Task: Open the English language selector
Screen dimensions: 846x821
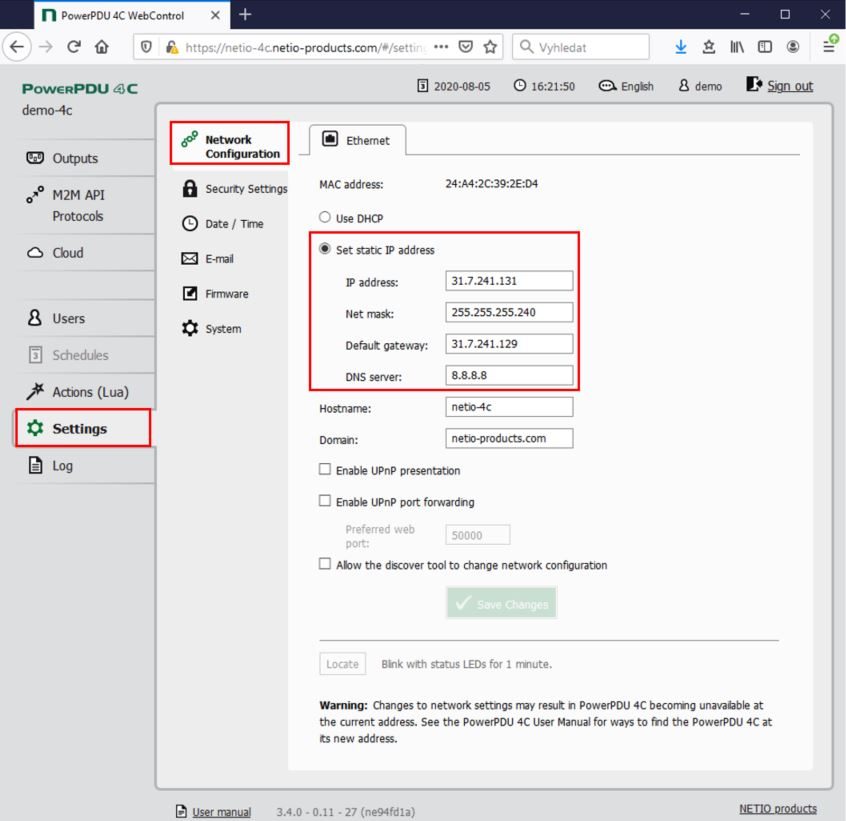Action: click(627, 86)
